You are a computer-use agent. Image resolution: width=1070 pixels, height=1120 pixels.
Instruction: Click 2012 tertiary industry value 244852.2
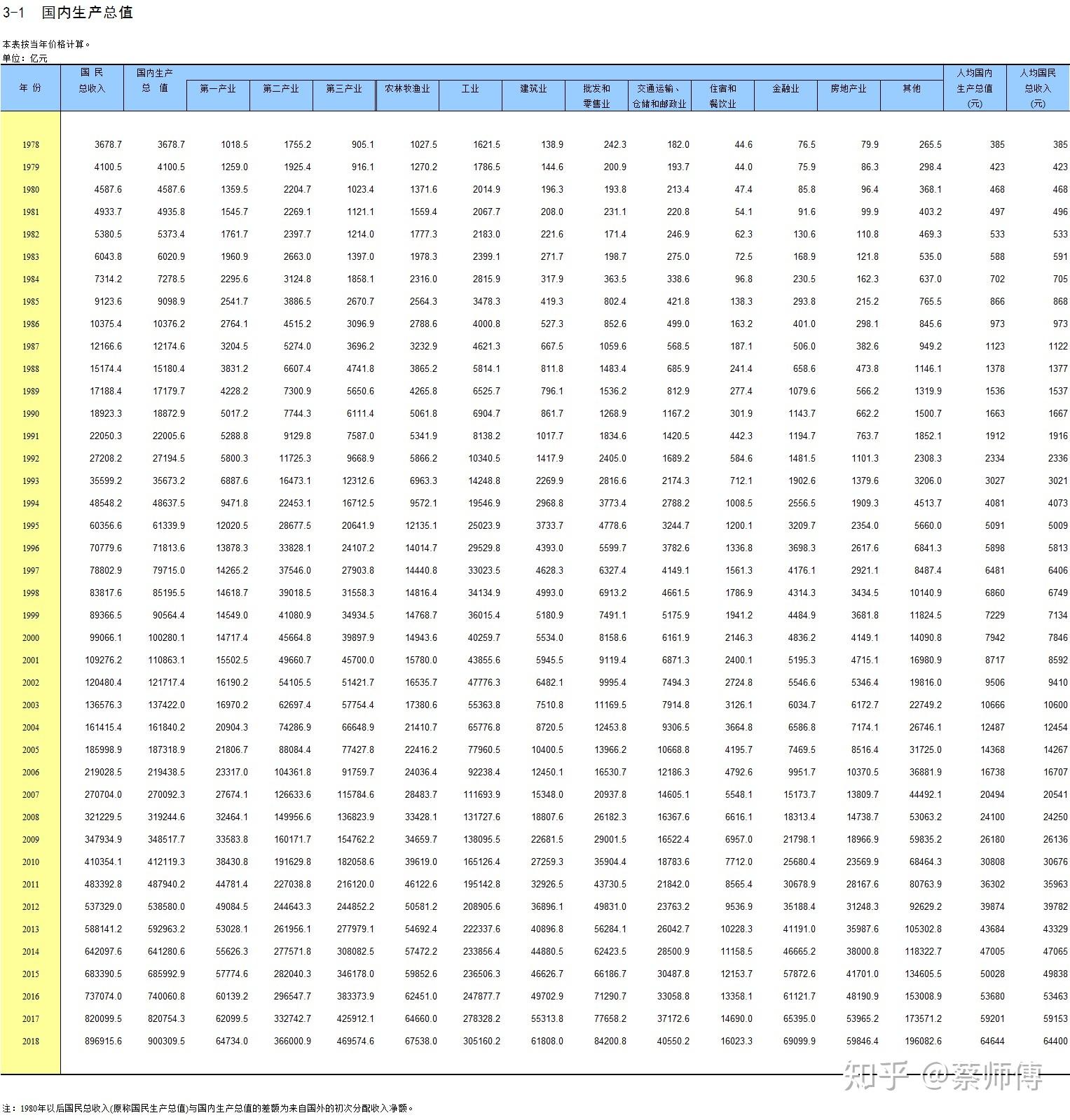click(355, 906)
